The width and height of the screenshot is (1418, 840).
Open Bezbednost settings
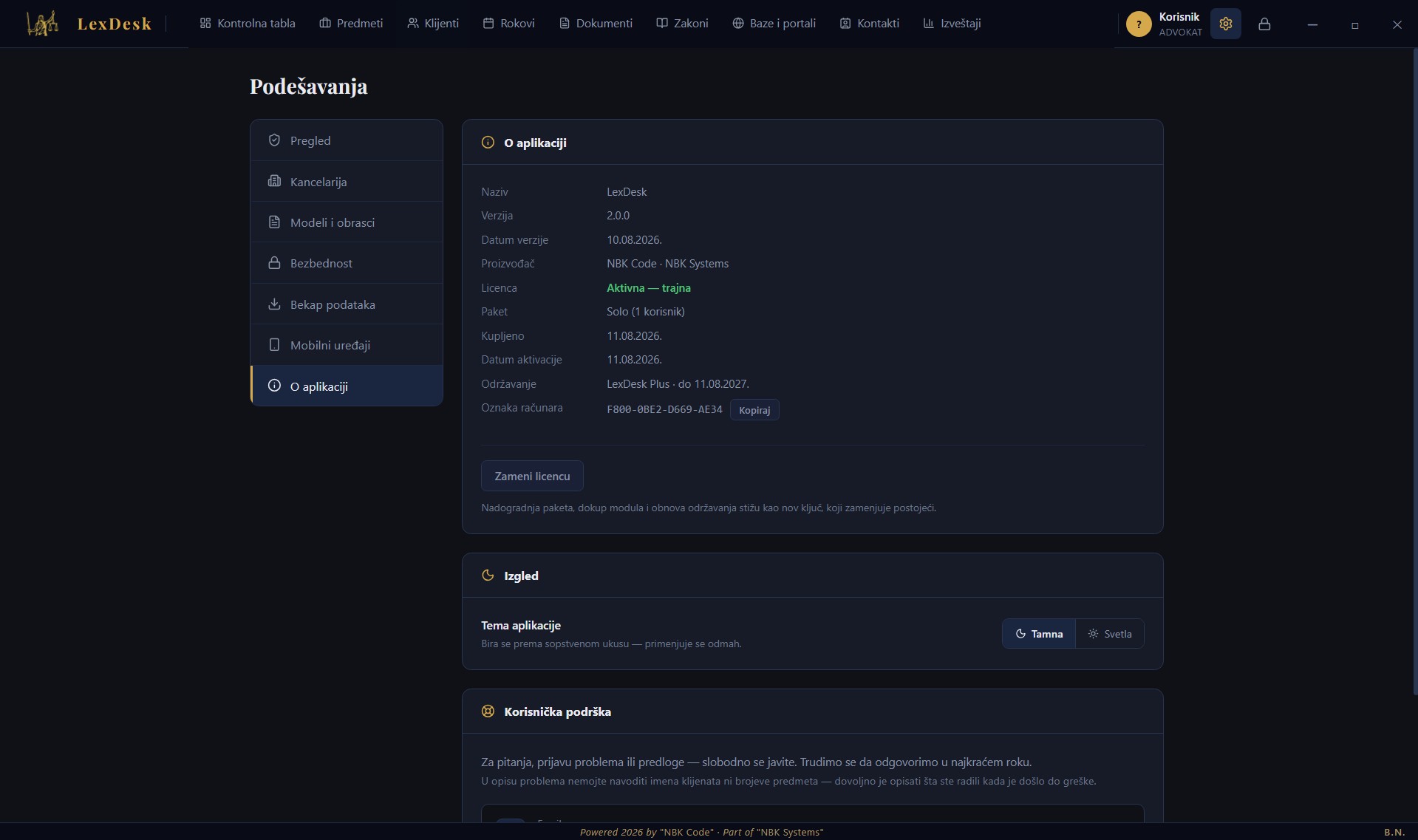click(347, 263)
